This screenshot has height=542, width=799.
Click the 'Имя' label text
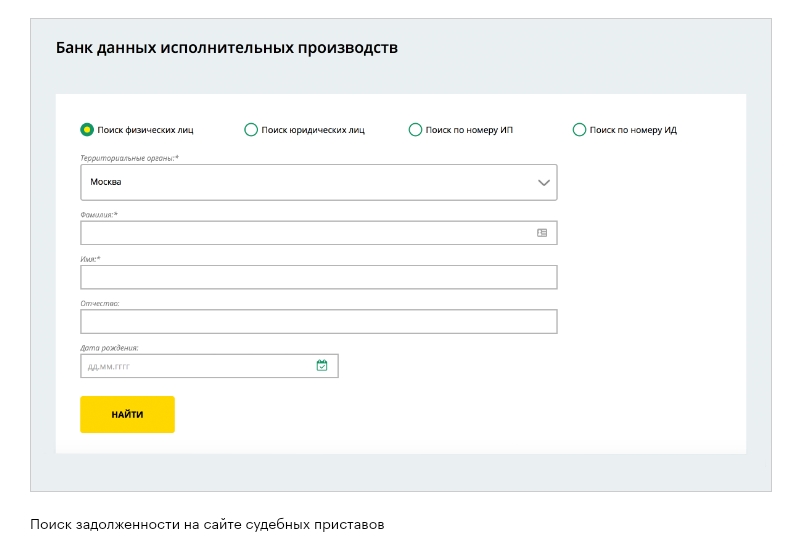tap(91, 259)
